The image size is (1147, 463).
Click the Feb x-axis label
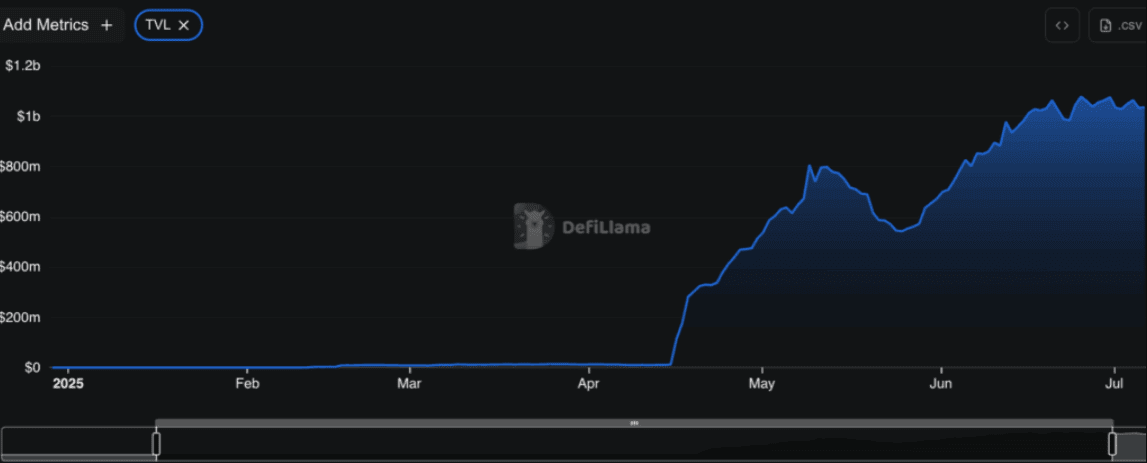pyautogui.click(x=247, y=383)
